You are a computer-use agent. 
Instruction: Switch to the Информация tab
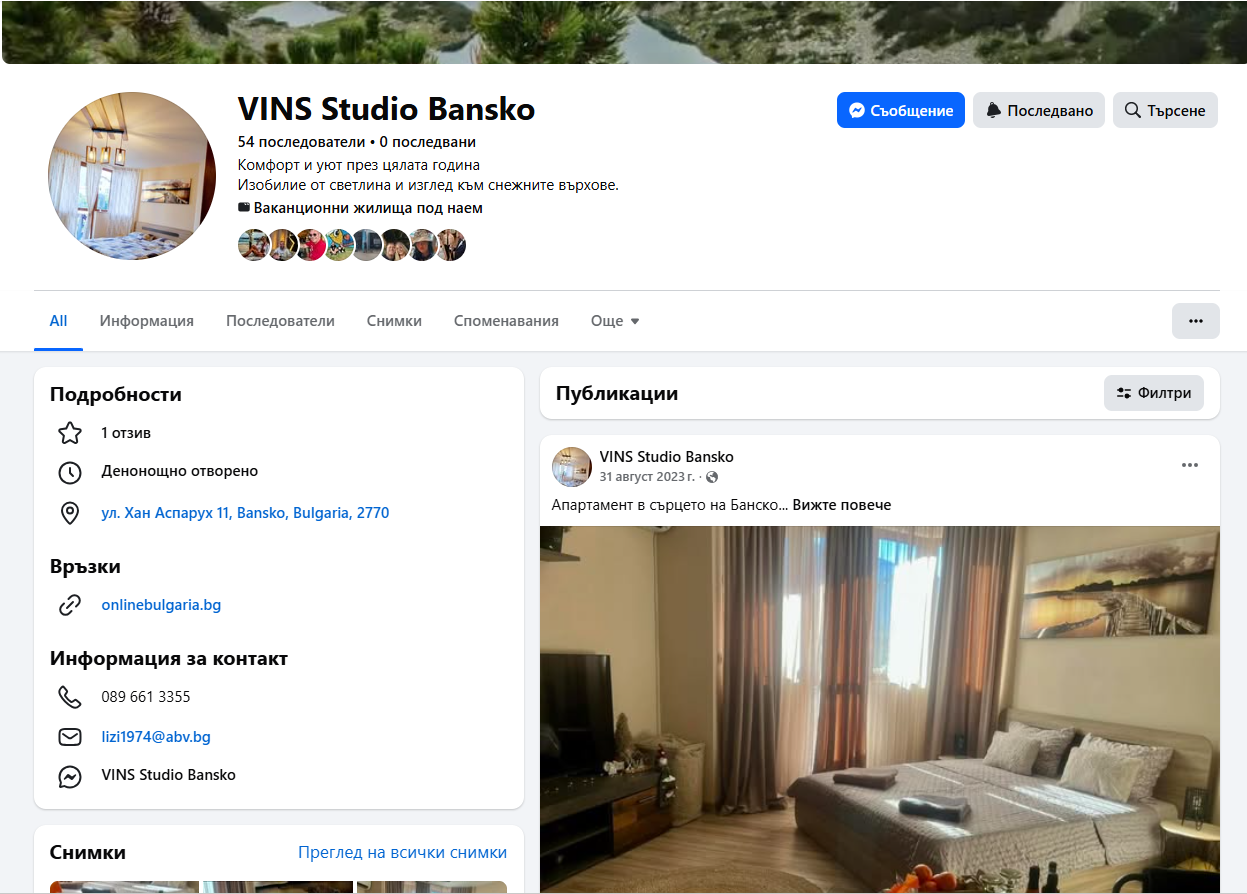147,321
